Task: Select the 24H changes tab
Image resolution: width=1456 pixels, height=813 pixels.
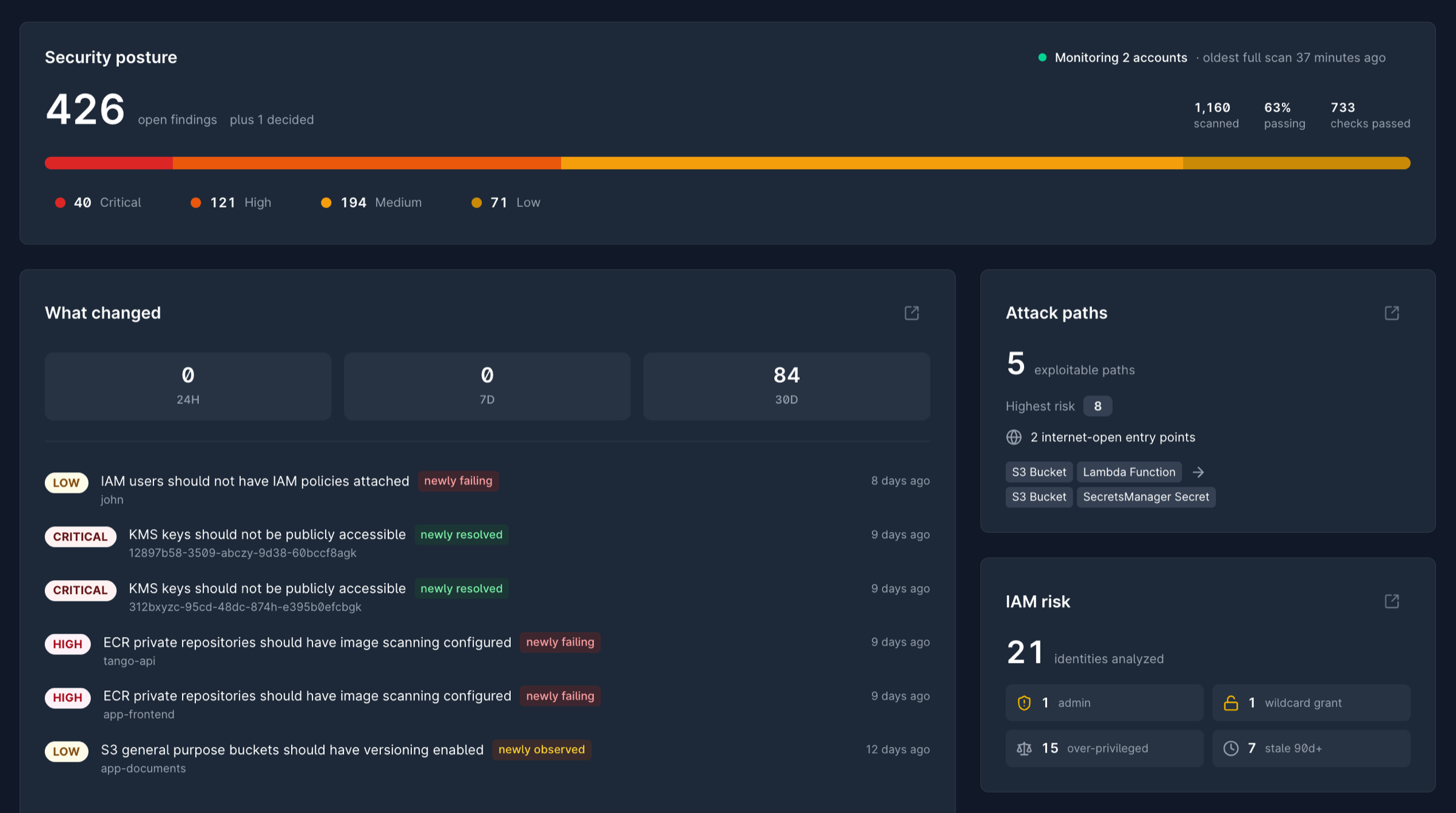Action: click(188, 386)
